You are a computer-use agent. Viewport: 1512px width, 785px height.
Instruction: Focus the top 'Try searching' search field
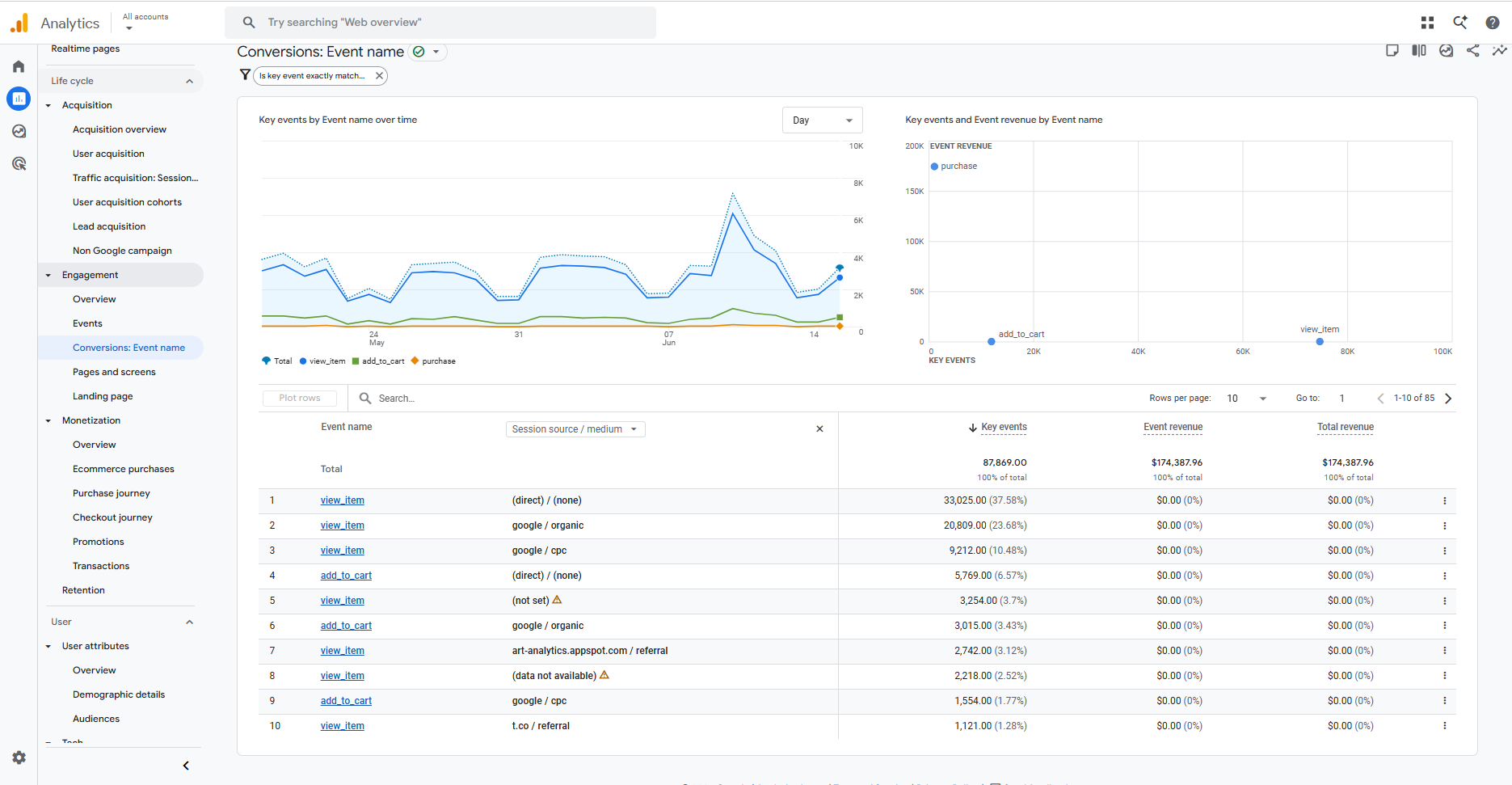tap(440, 23)
